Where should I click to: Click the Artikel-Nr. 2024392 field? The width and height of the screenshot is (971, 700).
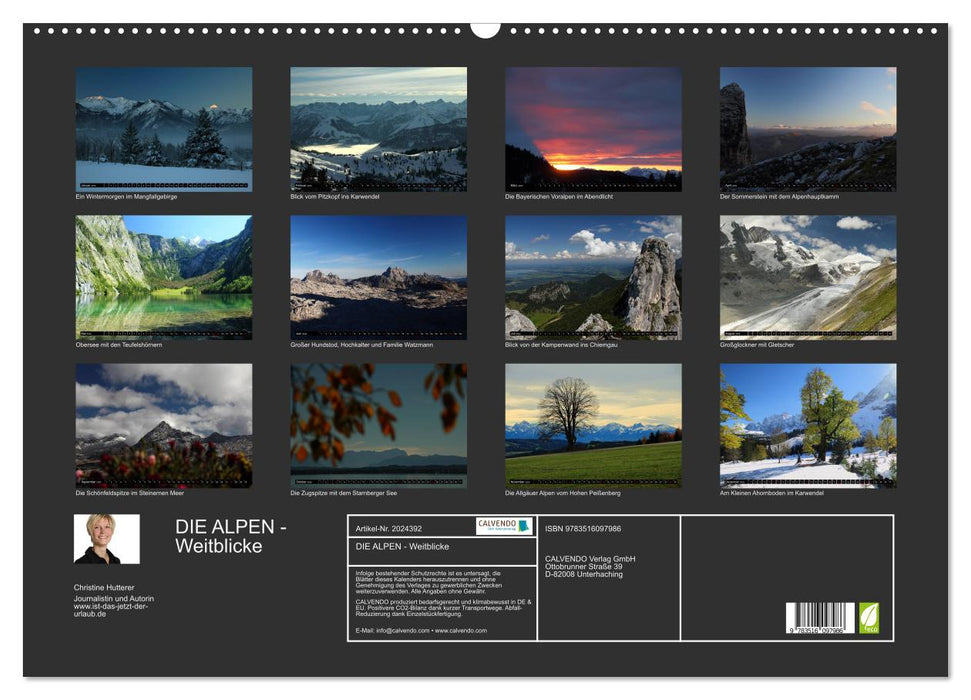click(390, 530)
